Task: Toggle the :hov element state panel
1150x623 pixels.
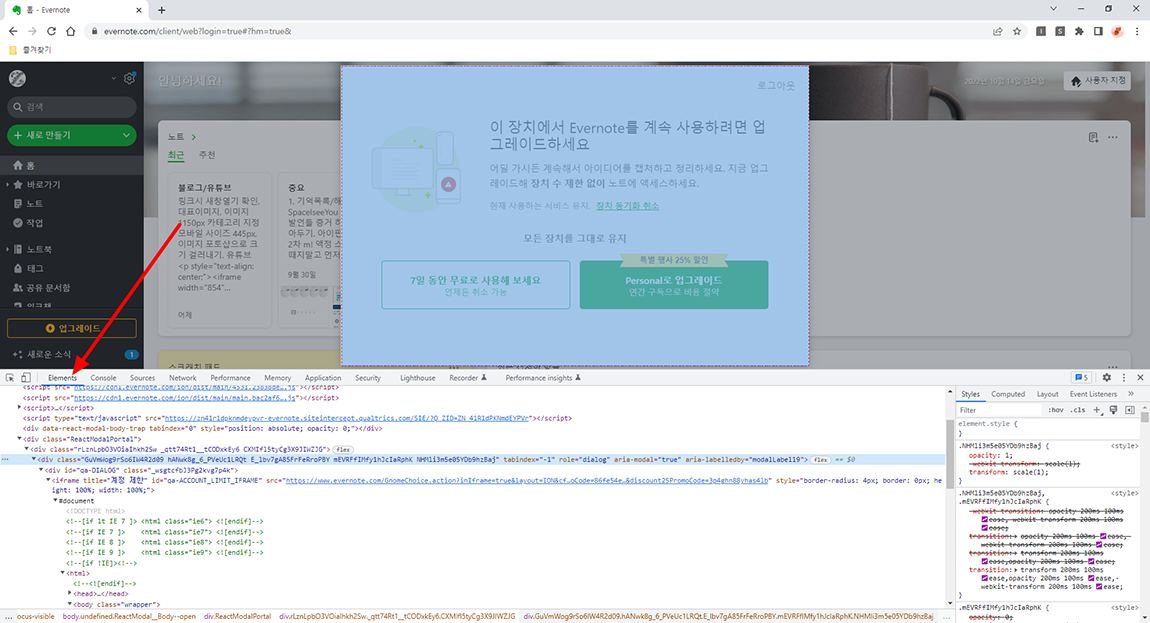Action: [1055, 410]
